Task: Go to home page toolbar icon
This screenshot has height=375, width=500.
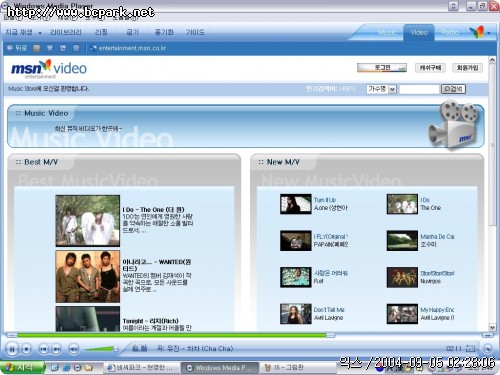Action: click(76, 48)
